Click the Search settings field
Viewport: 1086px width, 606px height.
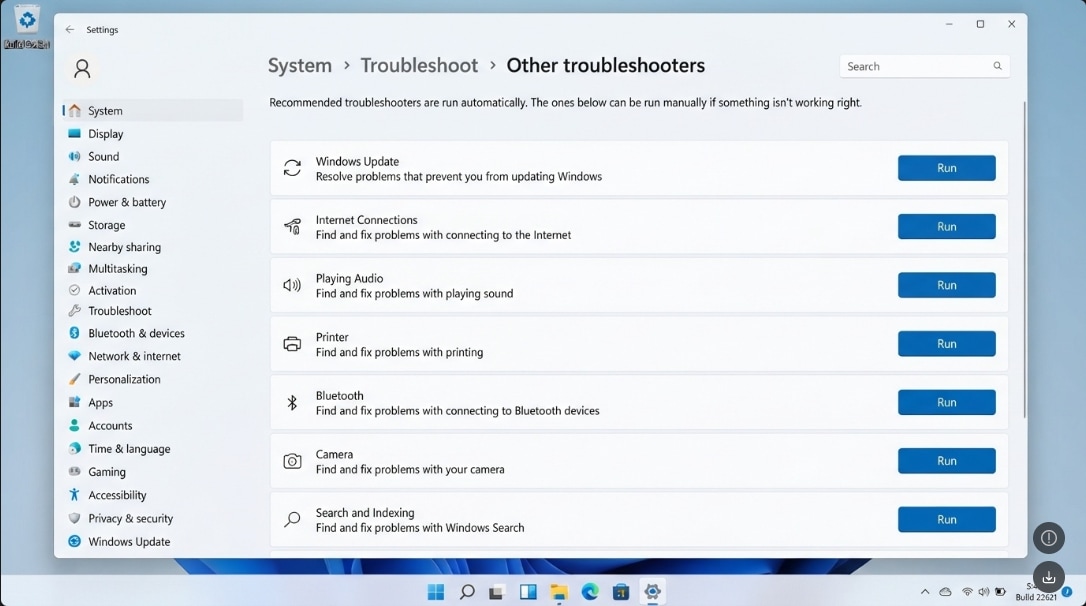coord(924,66)
